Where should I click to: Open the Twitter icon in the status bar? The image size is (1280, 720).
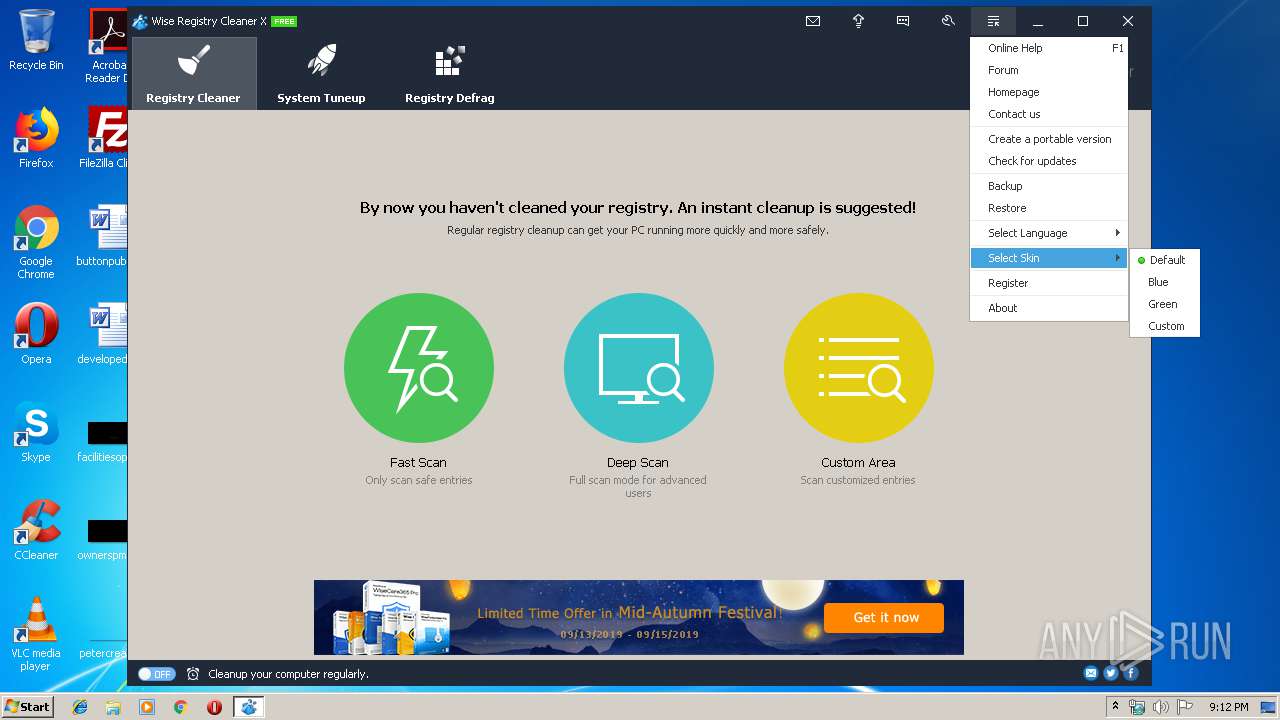coord(1111,673)
